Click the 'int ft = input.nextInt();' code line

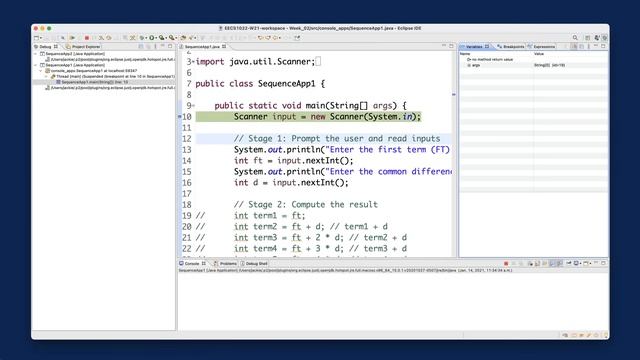point(293,161)
